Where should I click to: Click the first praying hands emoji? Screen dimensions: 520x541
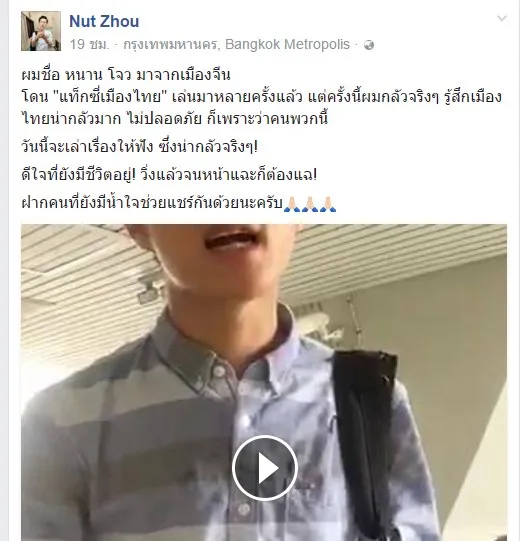coord(292,204)
